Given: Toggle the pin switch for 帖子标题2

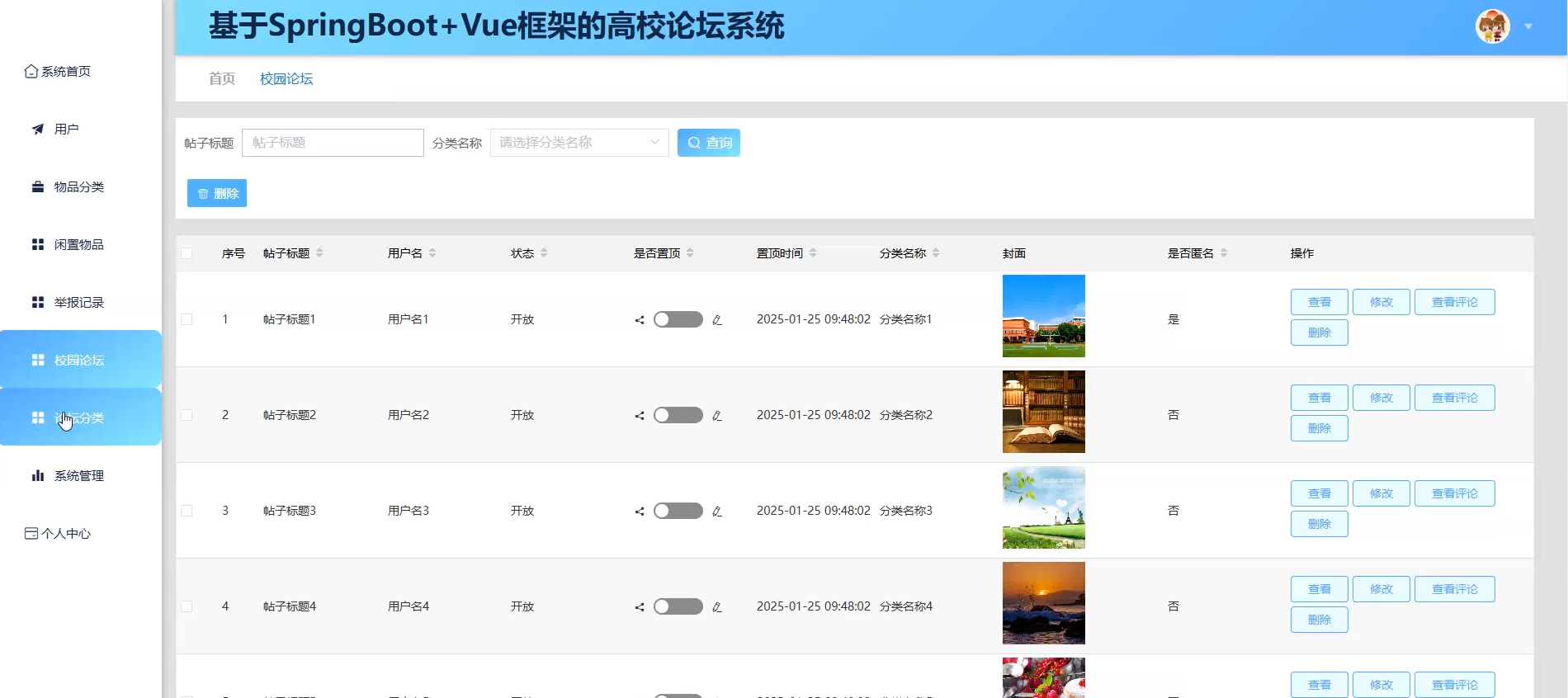Looking at the screenshot, I should [678, 415].
